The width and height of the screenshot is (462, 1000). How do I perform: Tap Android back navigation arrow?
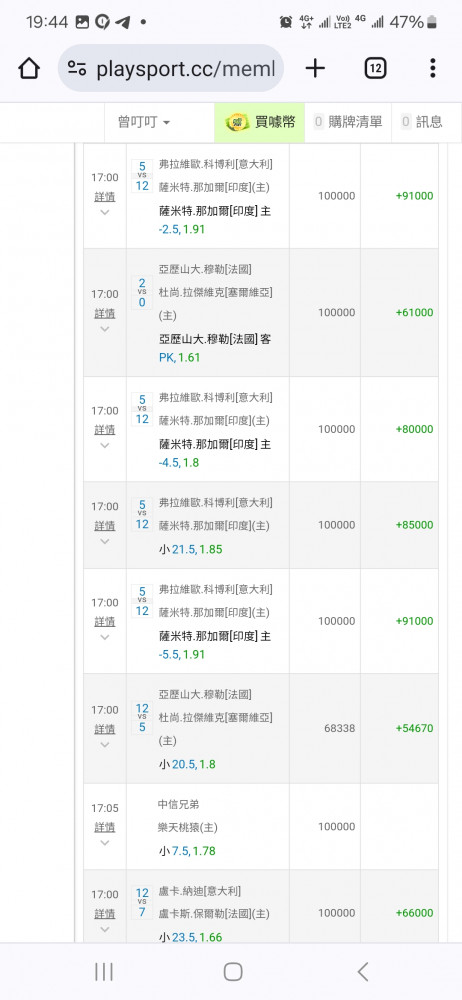tap(362, 972)
